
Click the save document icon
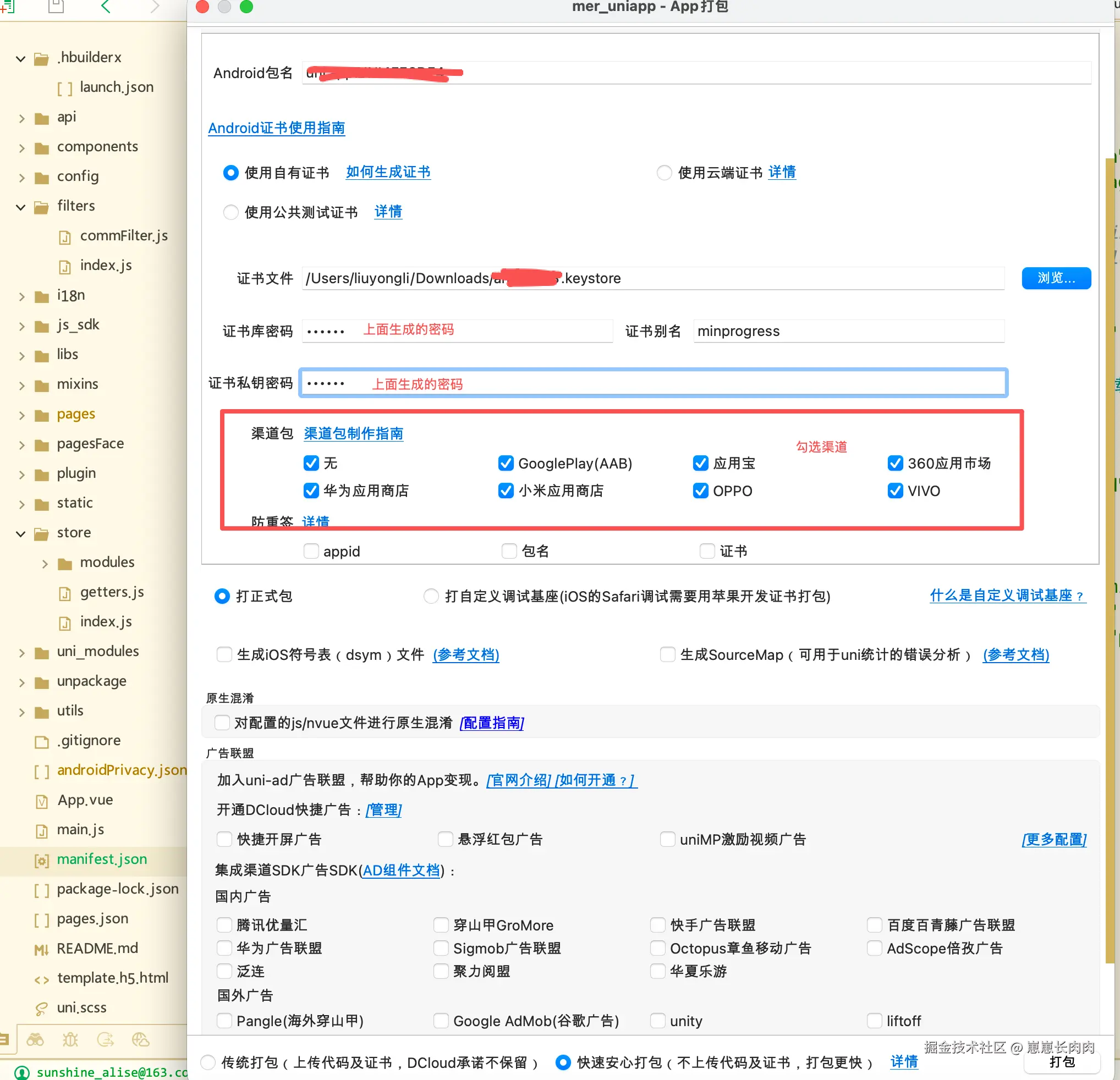click(x=56, y=6)
